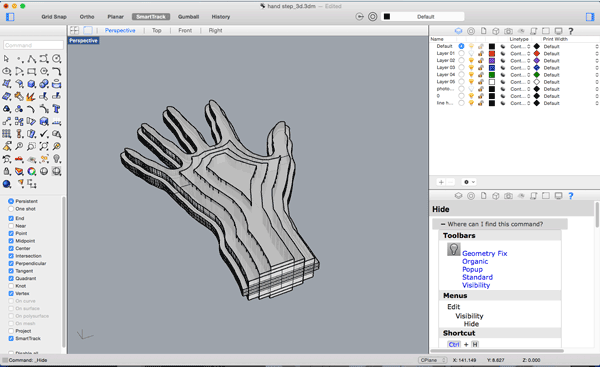
Task: Open the Default layer dropdown in top toolbar
Action: [x=423, y=16]
